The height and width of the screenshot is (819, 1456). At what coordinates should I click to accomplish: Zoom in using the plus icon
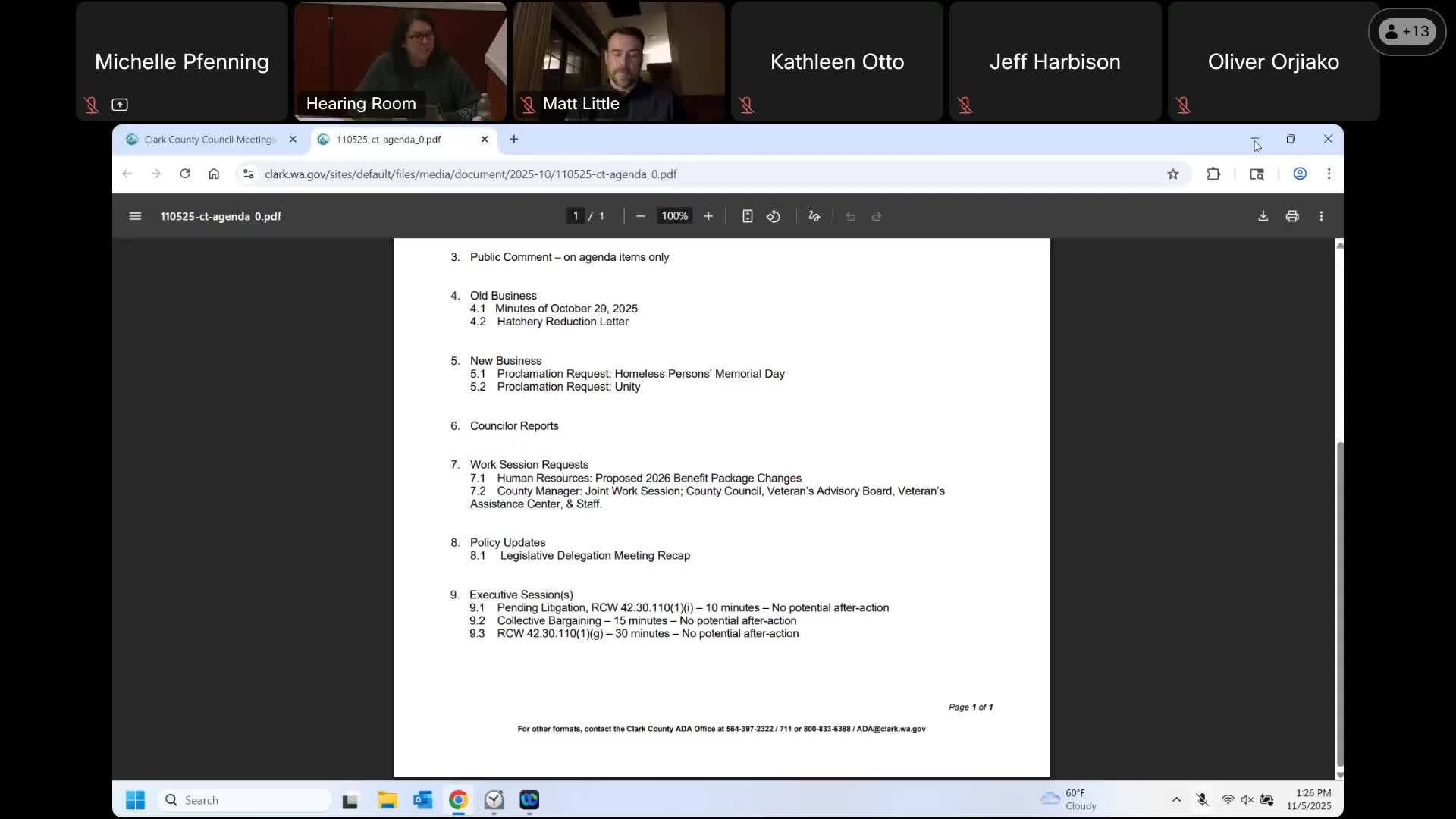click(708, 216)
